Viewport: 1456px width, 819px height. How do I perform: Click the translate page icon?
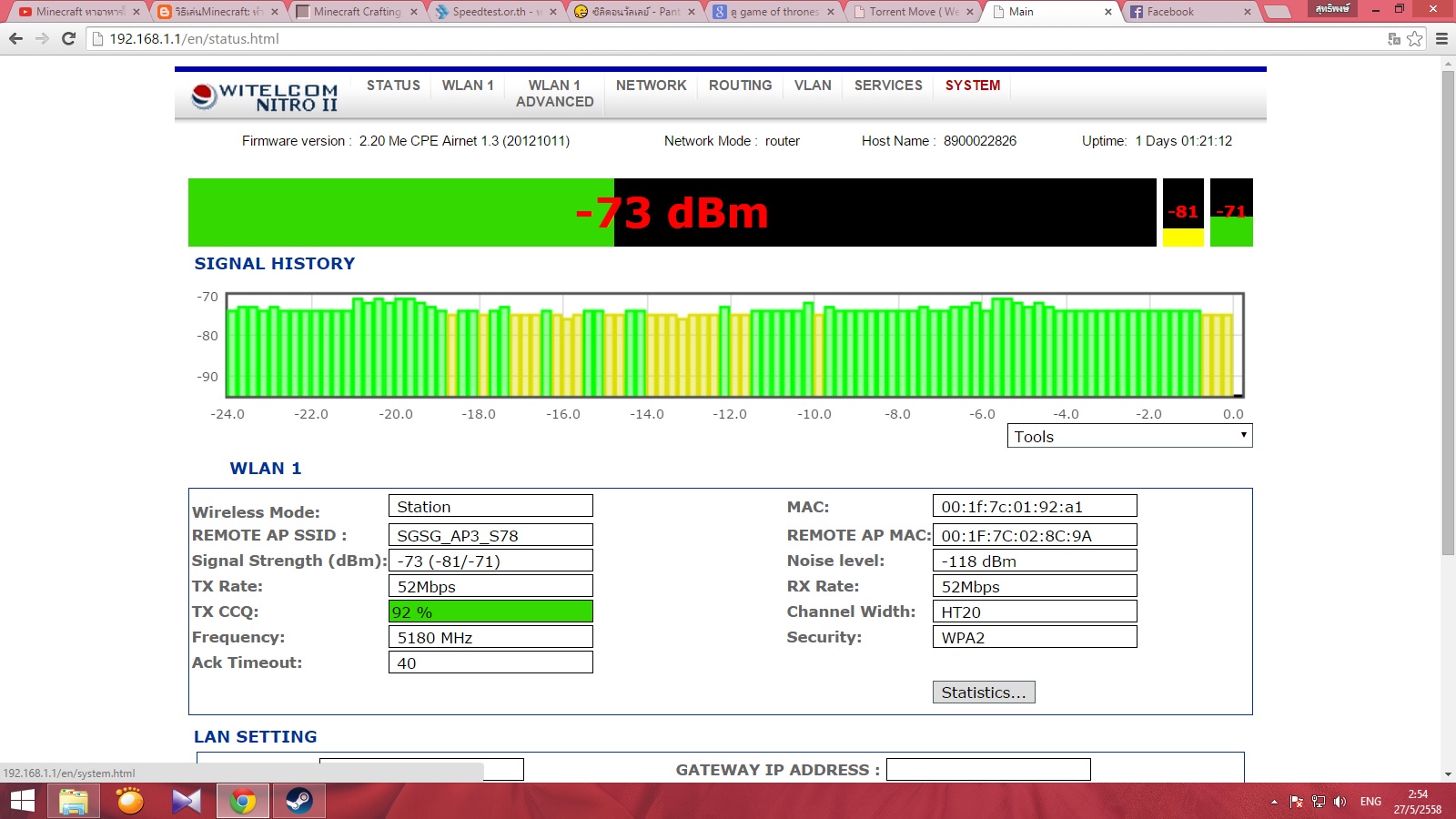tap(1393, 39)
